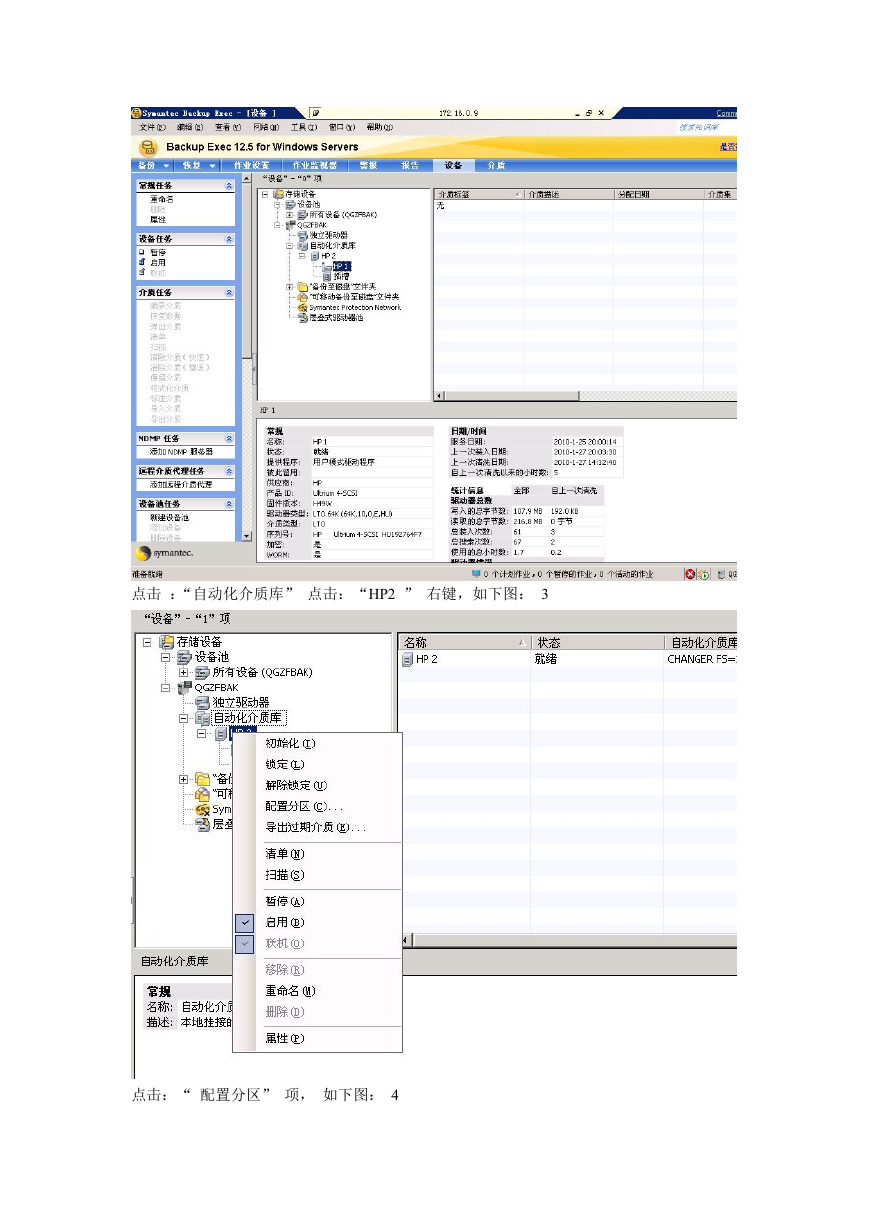The width and height of the screenshot is (869, 1228).
Task: Switch to the 作业监视器 tab
Action: tap(314, 166)
